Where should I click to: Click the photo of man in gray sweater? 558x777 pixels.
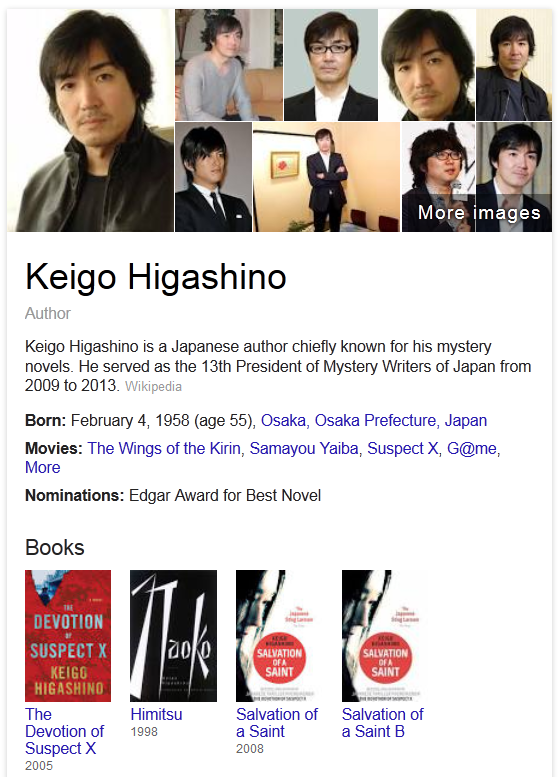point(229,65)
